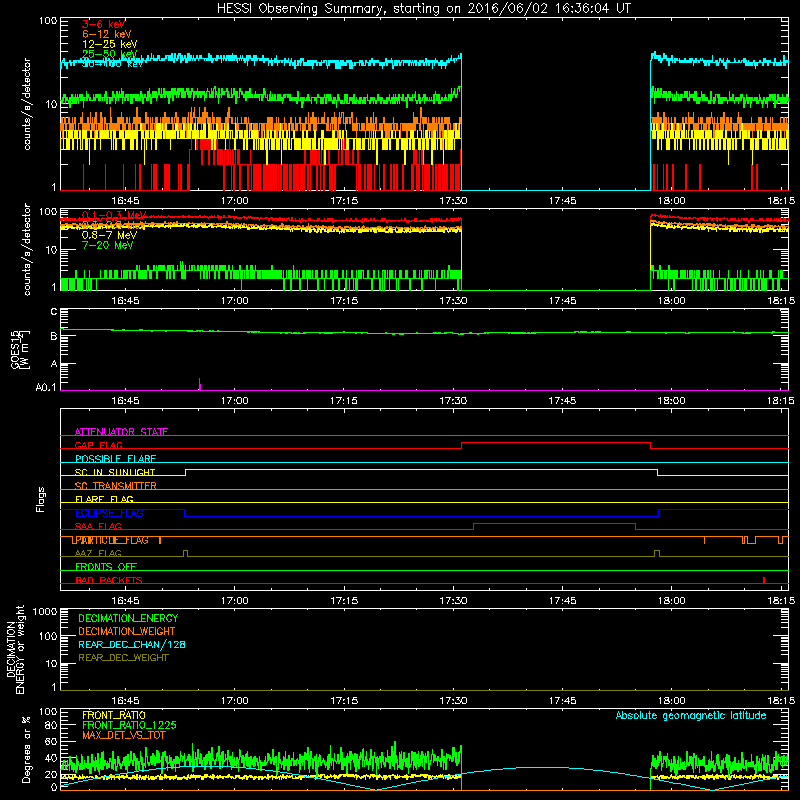Select the FLARE_FLAG label
The height and width of the screenshot is (800, 800).
click(104, 499)
